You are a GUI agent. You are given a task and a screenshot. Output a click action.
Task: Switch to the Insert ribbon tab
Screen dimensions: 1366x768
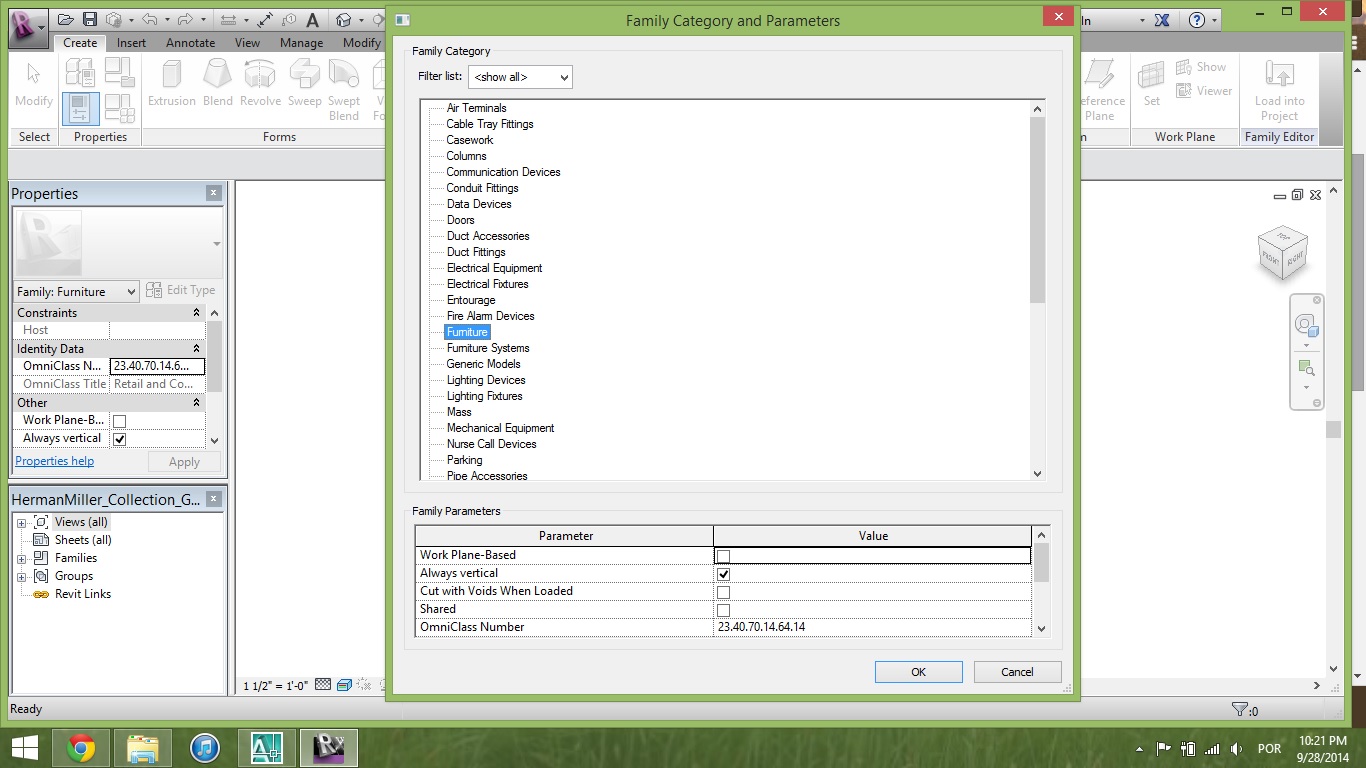[x=131, y=43]
